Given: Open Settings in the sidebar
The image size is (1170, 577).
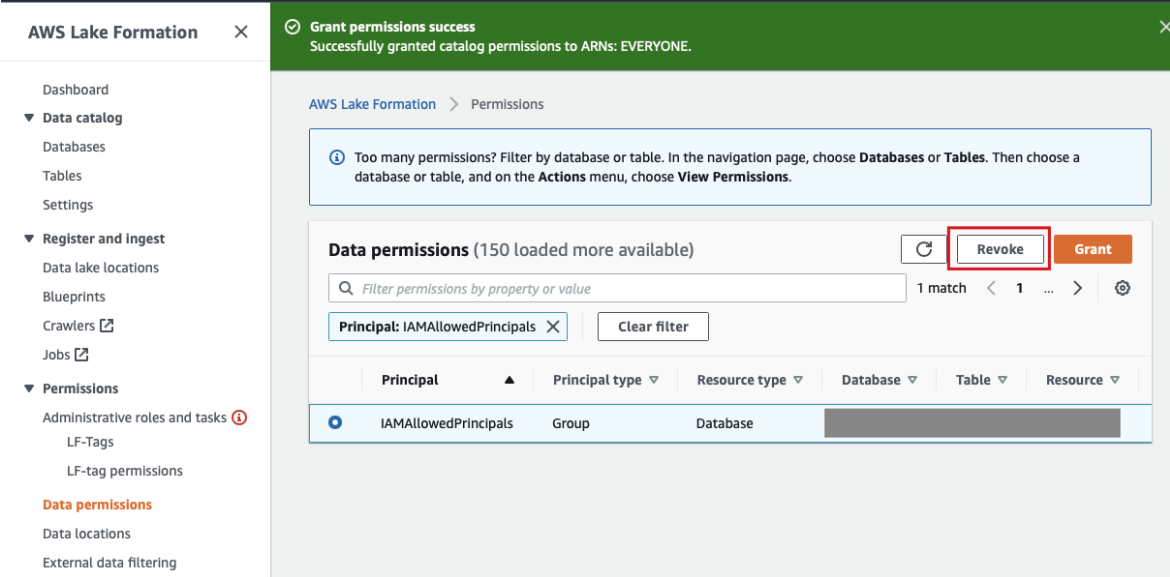Looking at the screenshot, I should pos(68,205).
